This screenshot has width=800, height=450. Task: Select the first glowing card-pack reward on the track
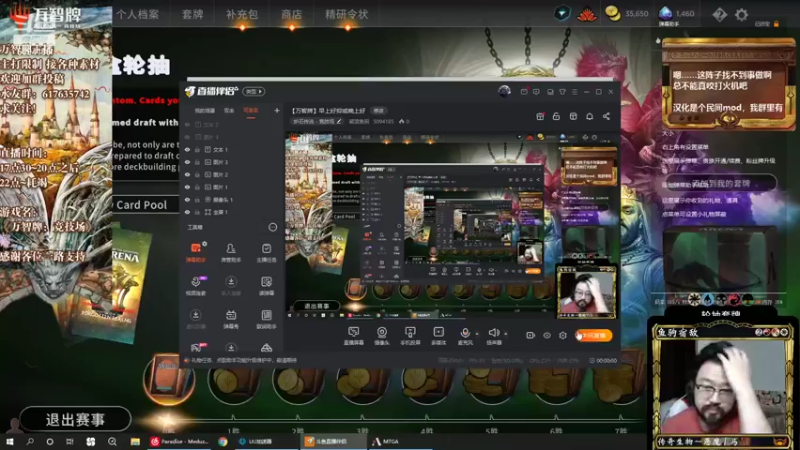pyautogui.click(x=168, y=378)
